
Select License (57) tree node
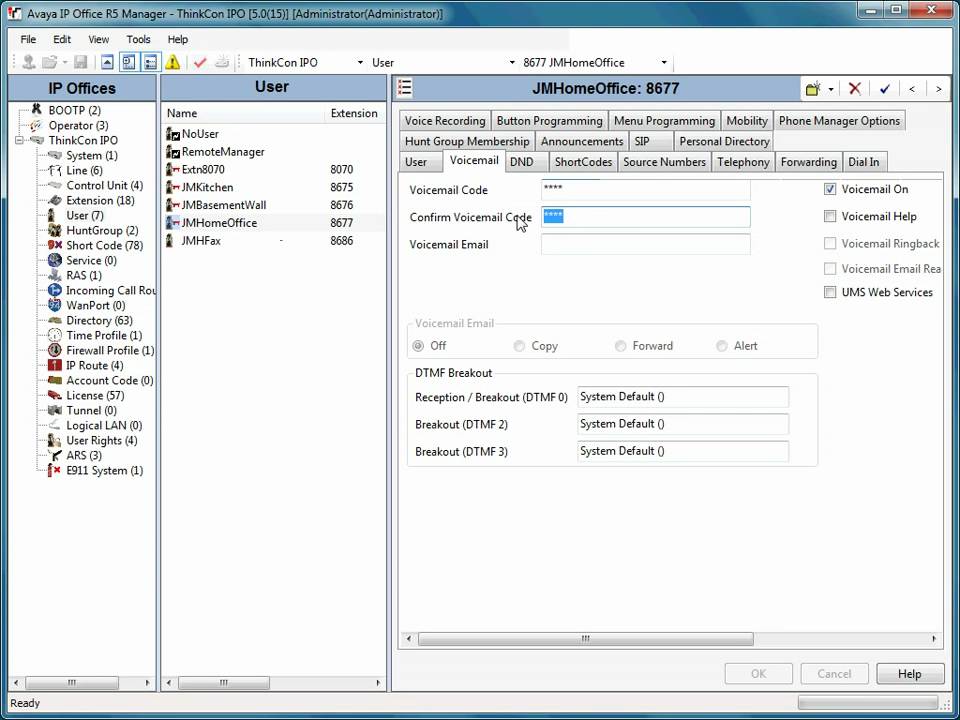click(95, 396)
